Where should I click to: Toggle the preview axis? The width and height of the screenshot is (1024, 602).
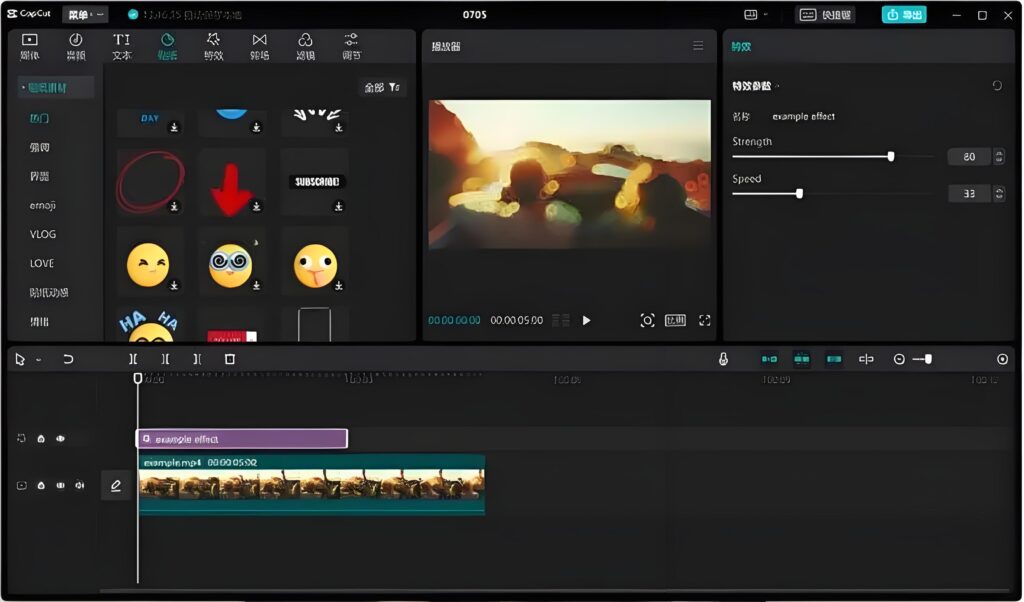[866, 359]
